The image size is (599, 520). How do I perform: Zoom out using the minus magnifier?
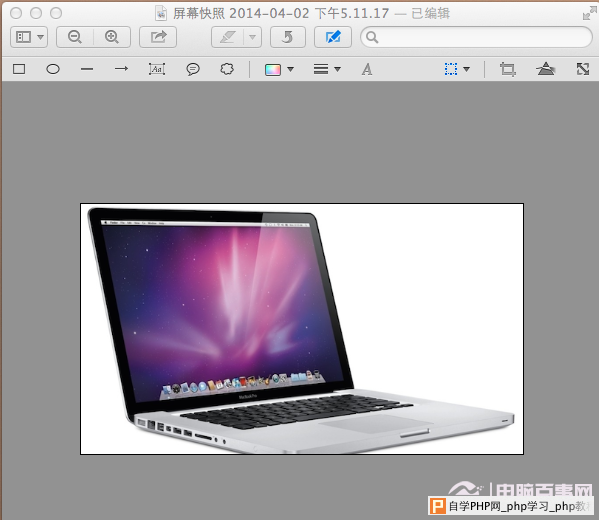pos(75,37)
